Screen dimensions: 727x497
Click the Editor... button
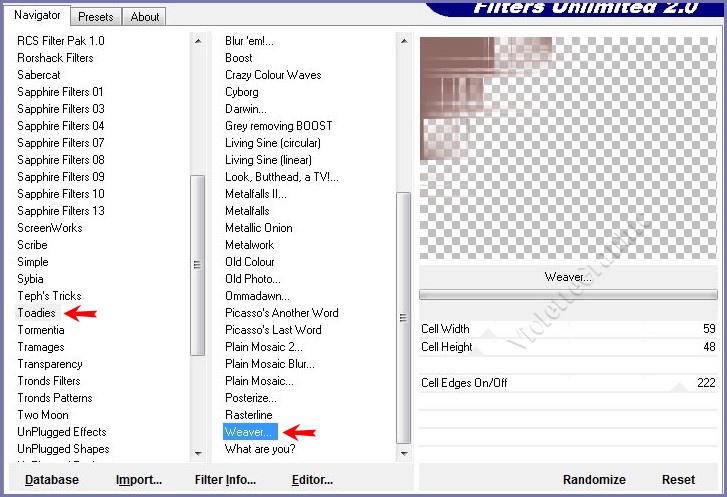(312, 480)
